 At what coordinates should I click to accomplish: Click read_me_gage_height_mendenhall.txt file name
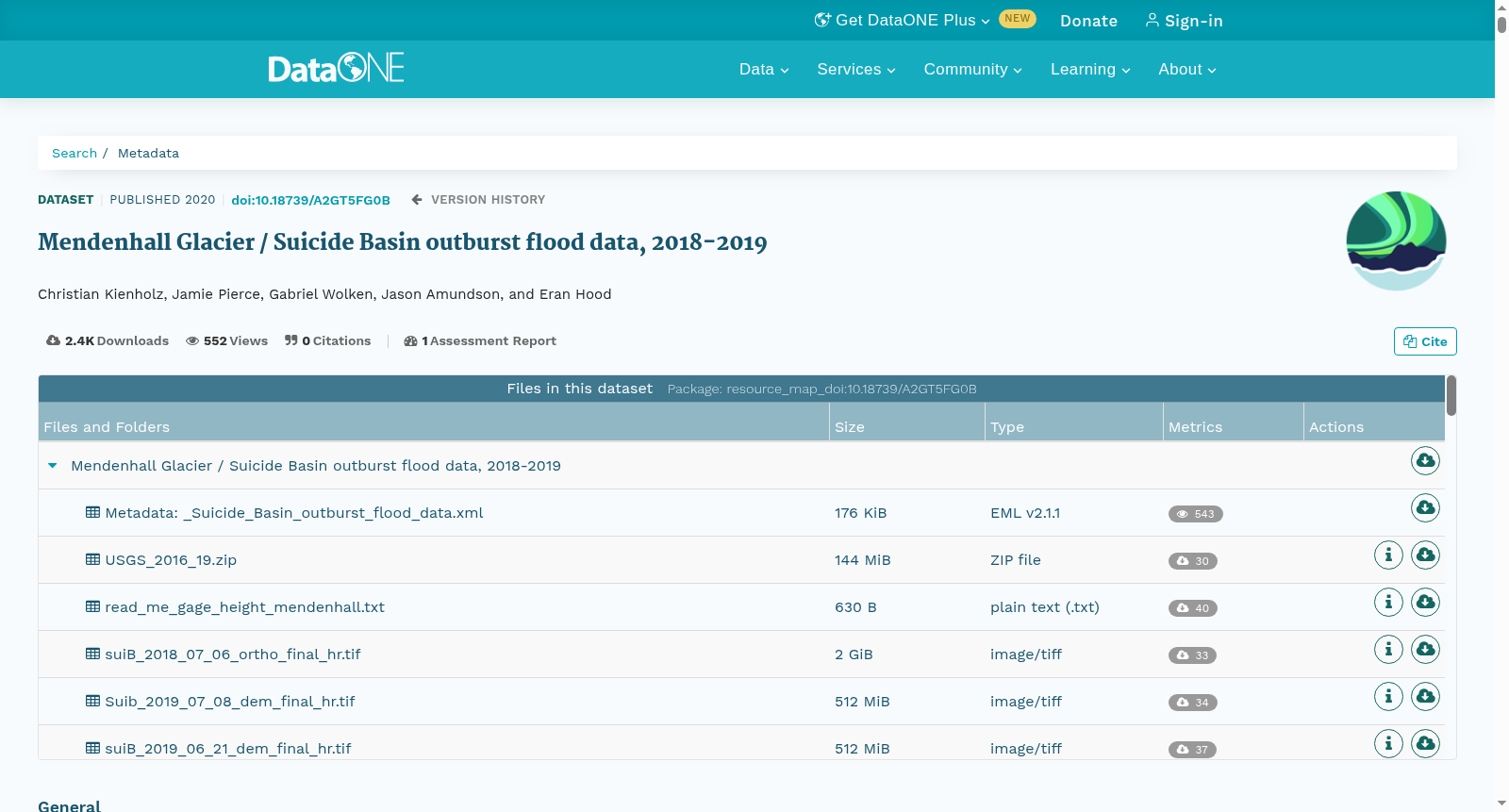pyautogui.click(x=245, y=607)
